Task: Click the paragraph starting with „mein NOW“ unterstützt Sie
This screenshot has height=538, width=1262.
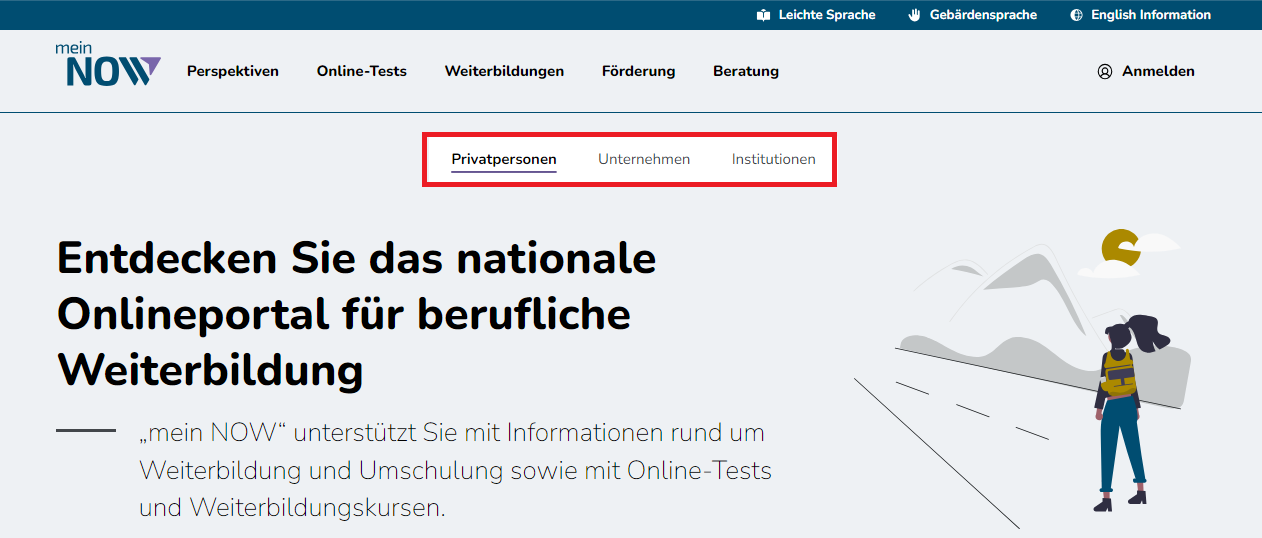Action: (x=455, y=470)
